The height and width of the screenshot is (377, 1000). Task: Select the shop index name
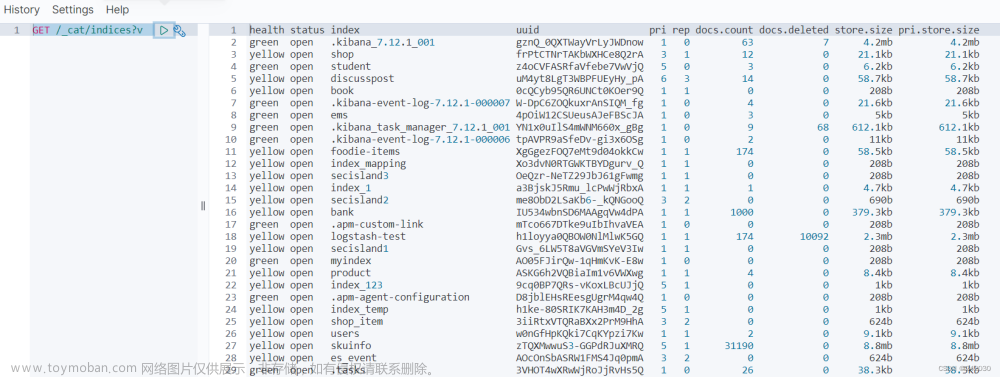coord(342,54)
